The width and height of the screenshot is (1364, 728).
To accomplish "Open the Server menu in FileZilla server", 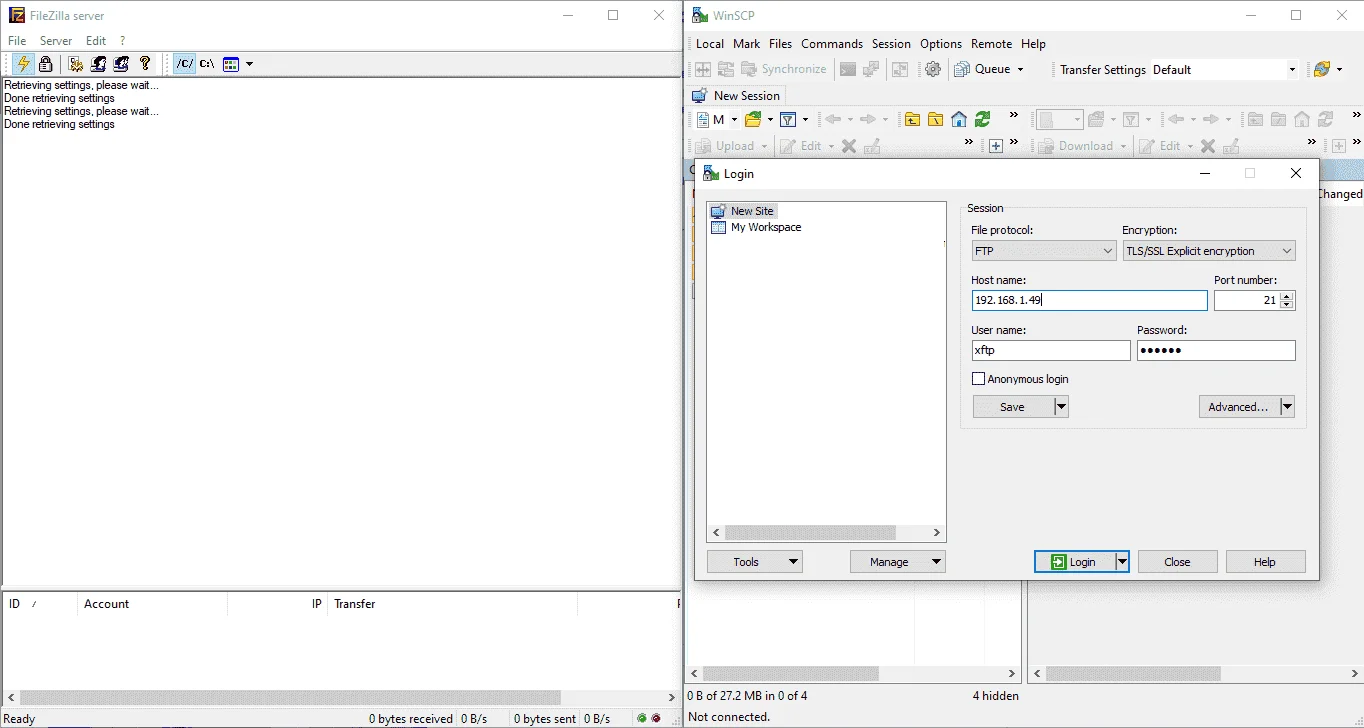I will 56,41.
